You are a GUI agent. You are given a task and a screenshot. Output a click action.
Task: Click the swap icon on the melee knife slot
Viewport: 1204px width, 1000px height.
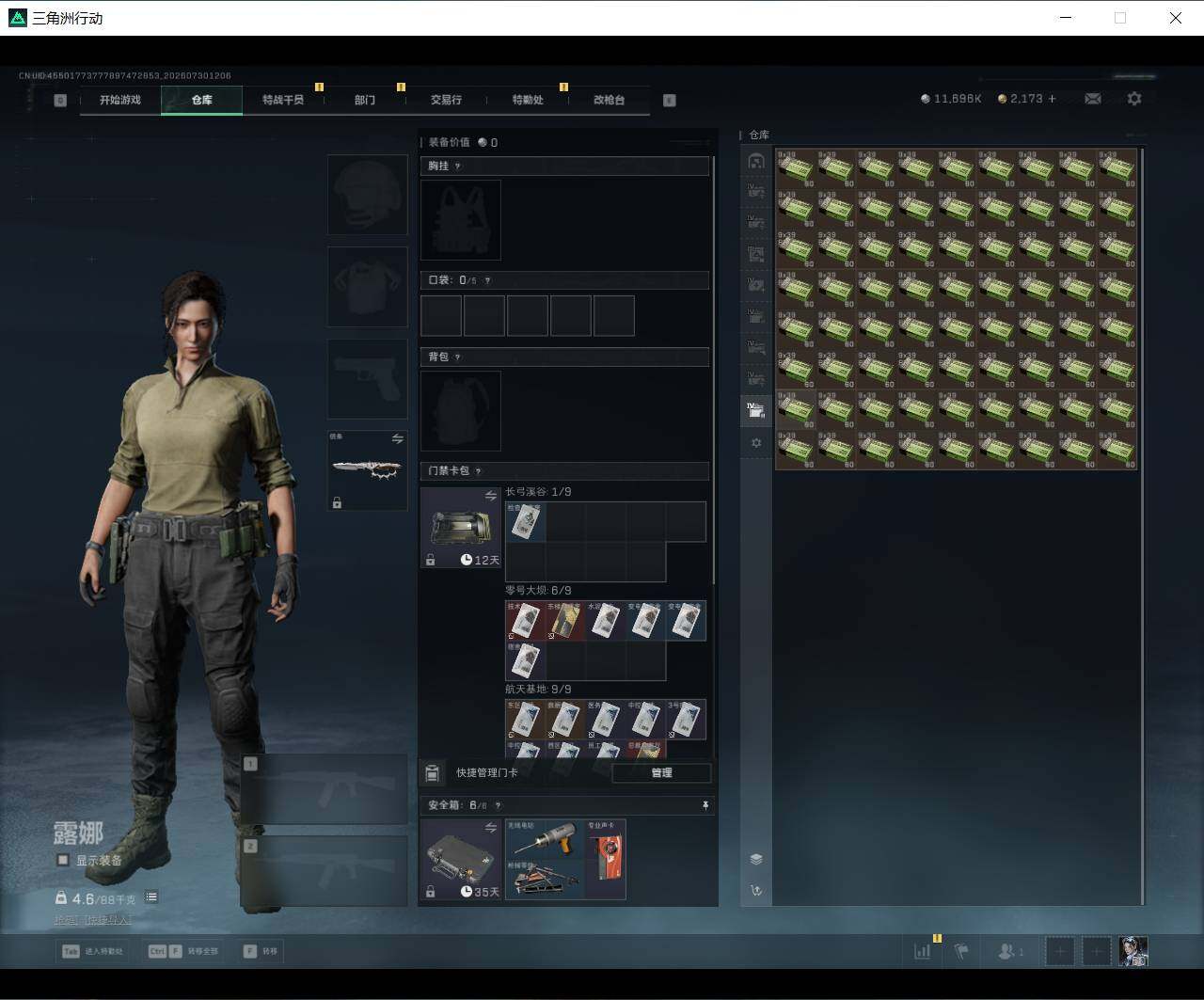(x=397, y=439)
